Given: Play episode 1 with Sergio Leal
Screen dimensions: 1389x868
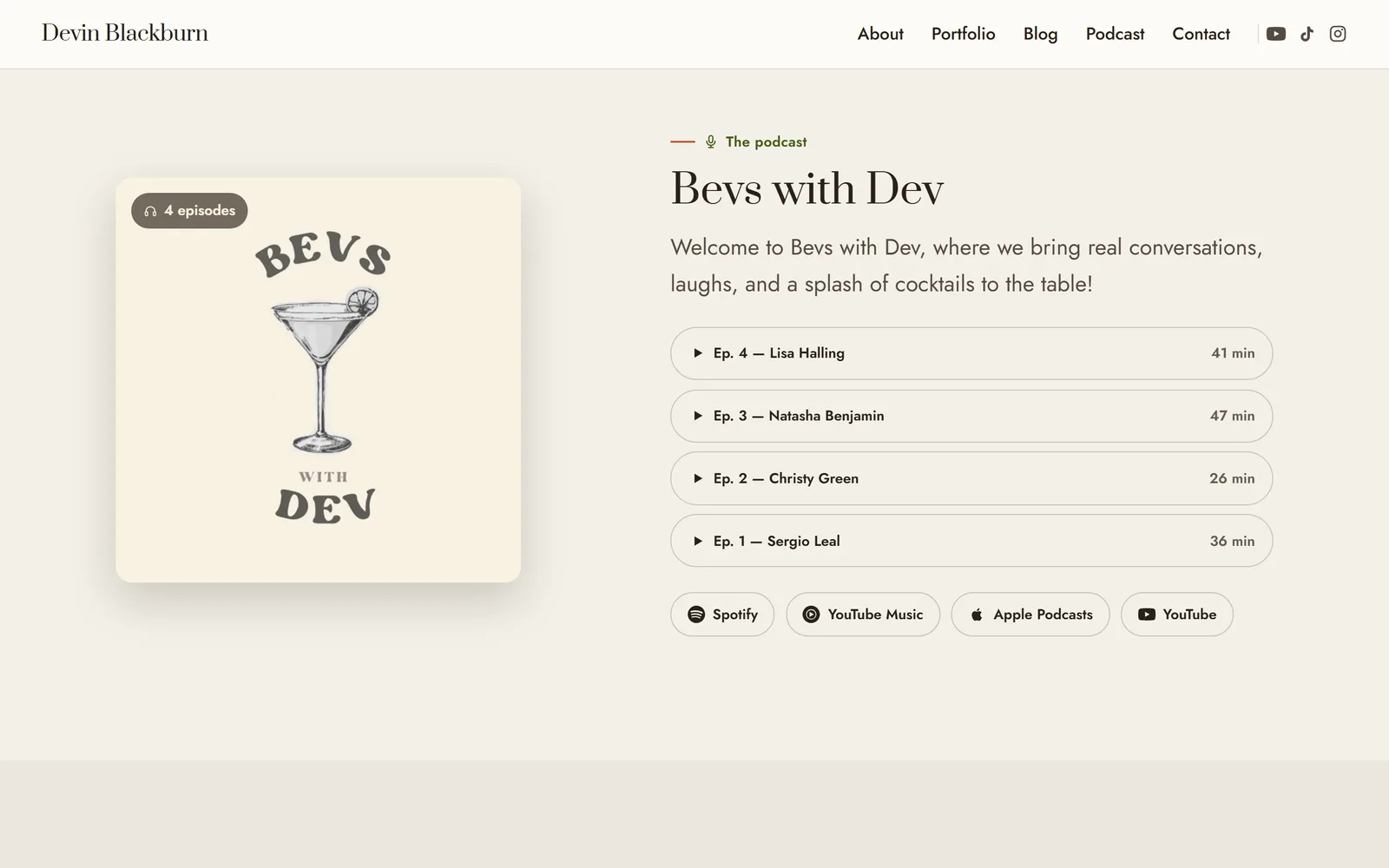Looking at the screenshot, I should 971,541.
